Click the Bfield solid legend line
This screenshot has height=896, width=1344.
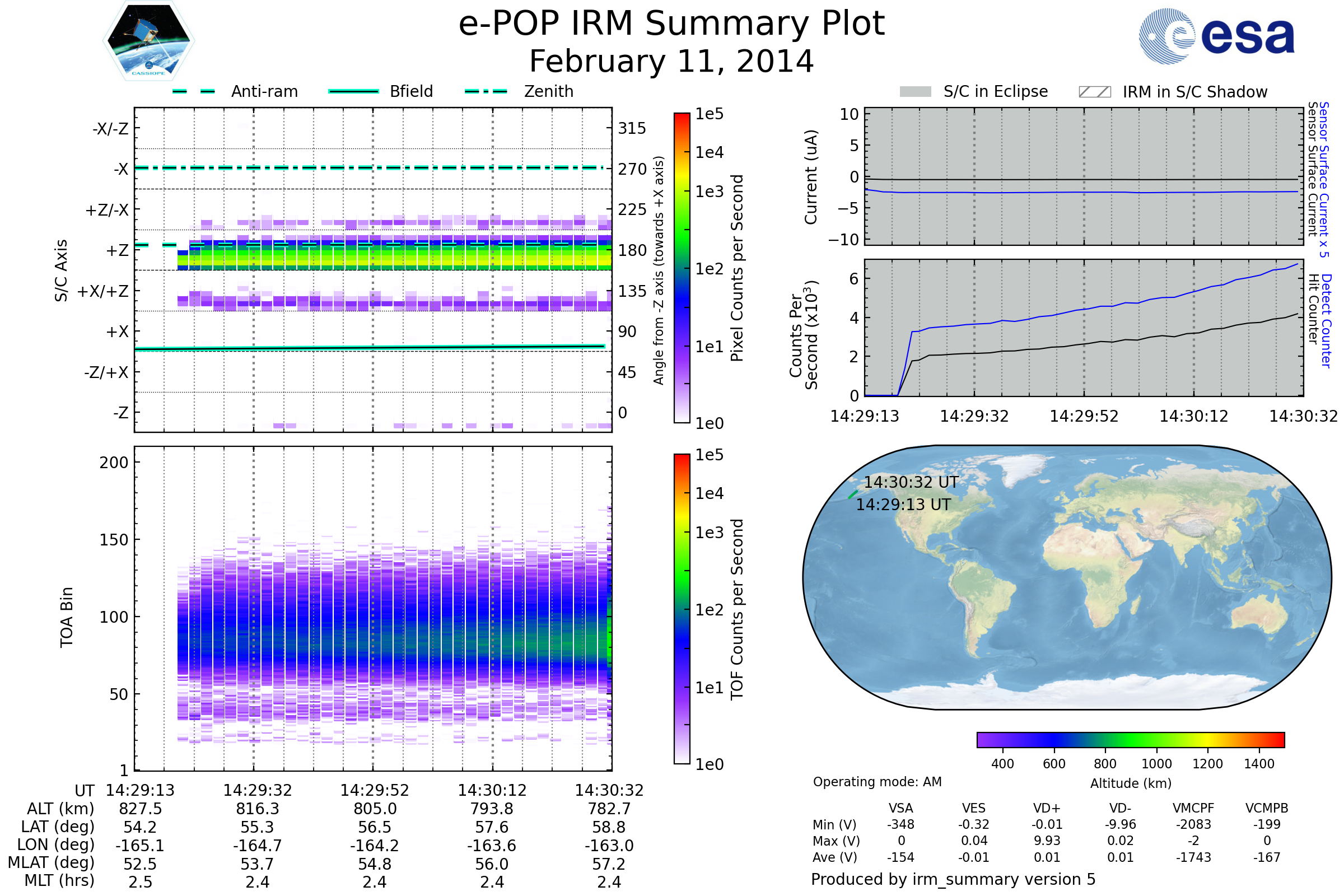[x=353, y=91]
